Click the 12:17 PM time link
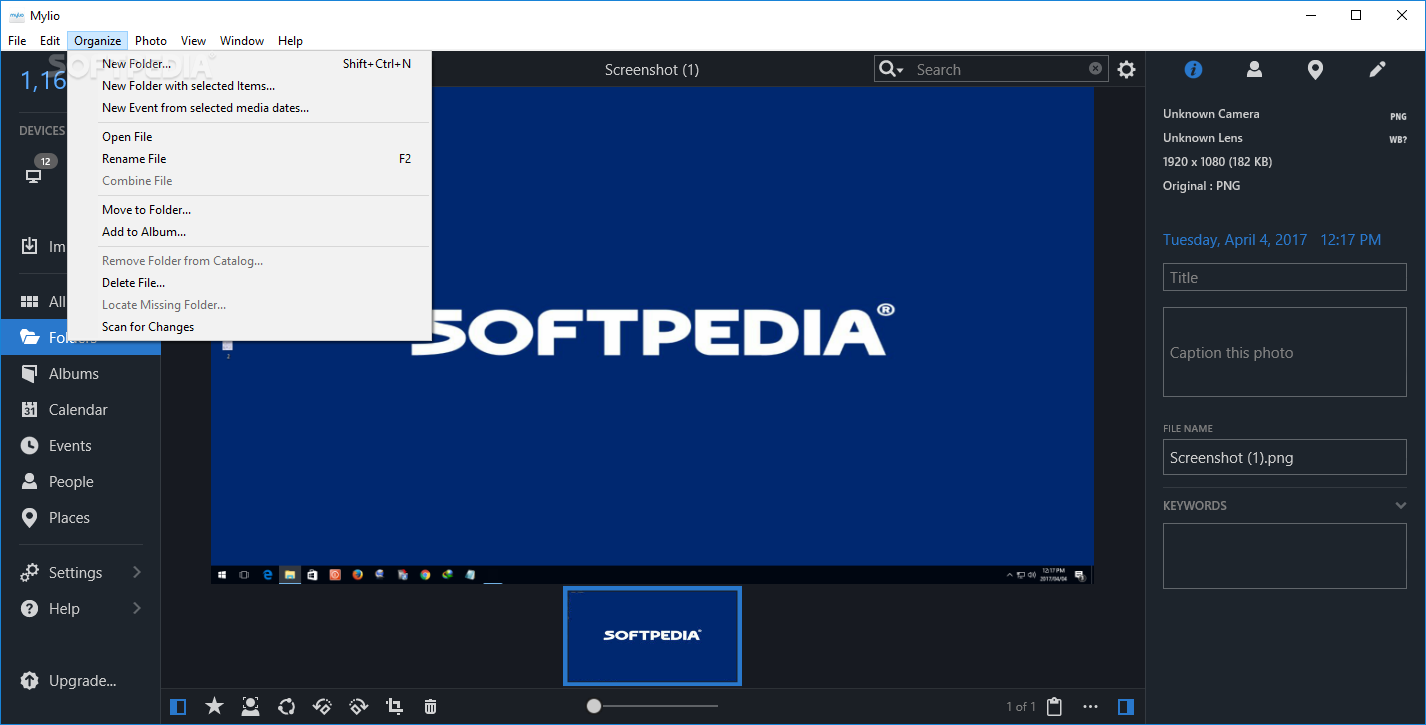 tap(1350, 240)
